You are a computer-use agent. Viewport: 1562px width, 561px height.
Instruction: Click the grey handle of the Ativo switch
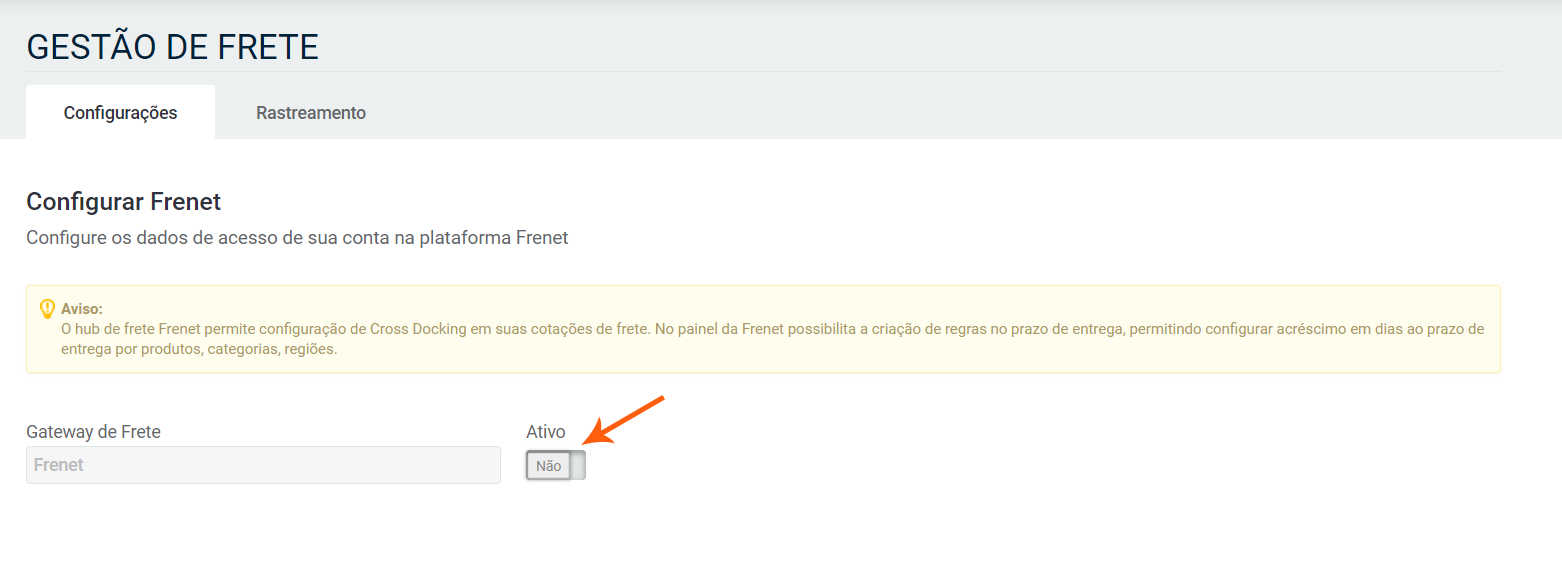[578, 465]
